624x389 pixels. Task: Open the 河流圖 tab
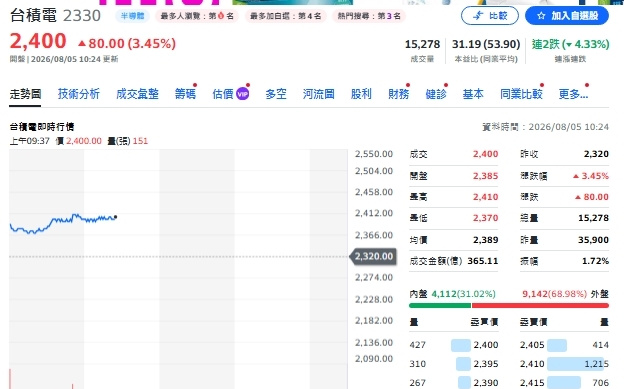pyautogui.click(x=318, y=94)
